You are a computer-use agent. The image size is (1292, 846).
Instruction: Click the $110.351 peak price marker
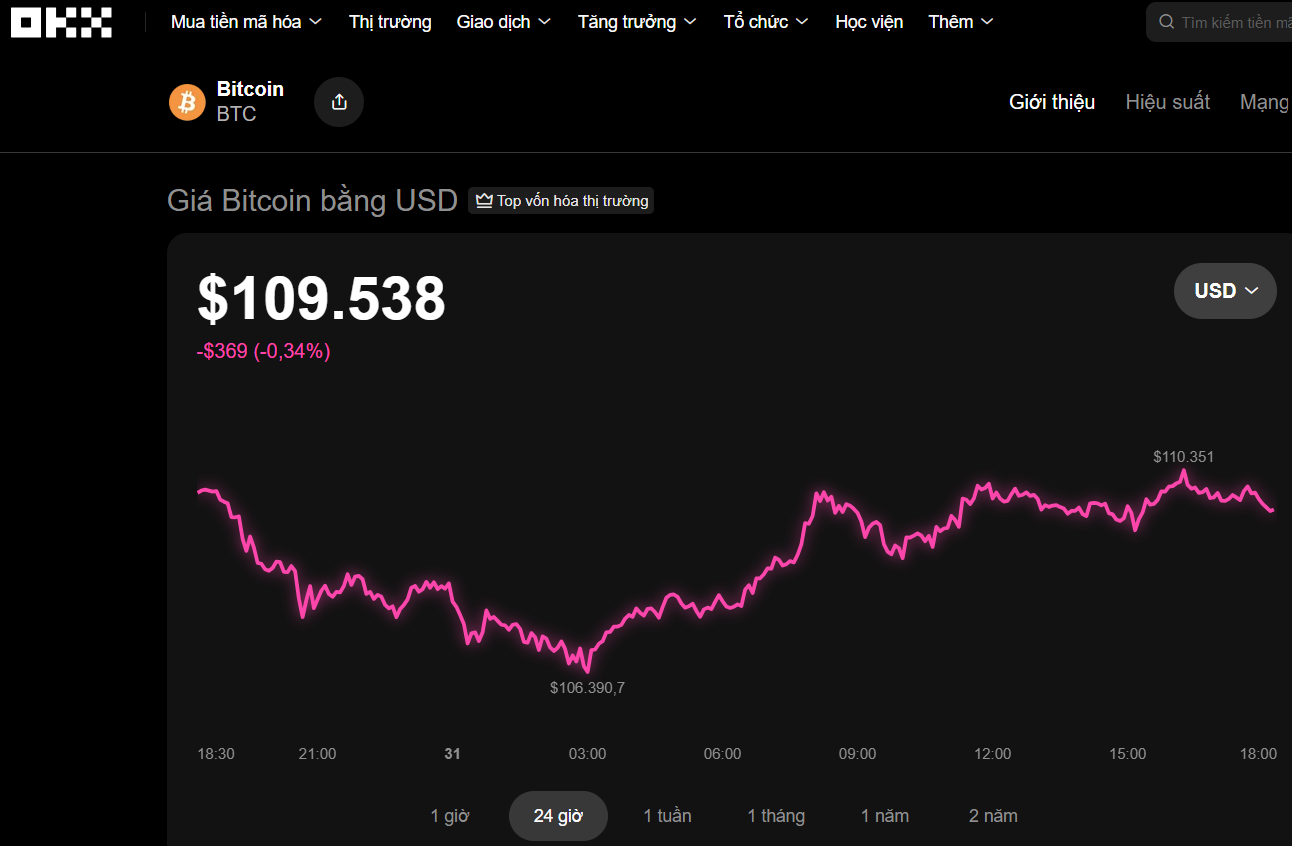pyautogui.click(x=1183, y=456)
